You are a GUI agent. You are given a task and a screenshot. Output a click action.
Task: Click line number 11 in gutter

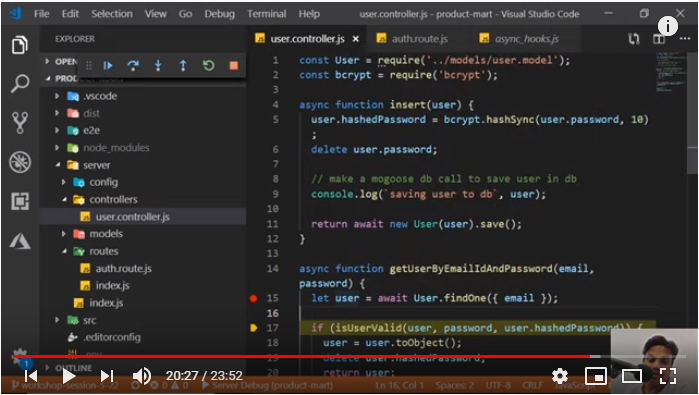click(273, 224)
